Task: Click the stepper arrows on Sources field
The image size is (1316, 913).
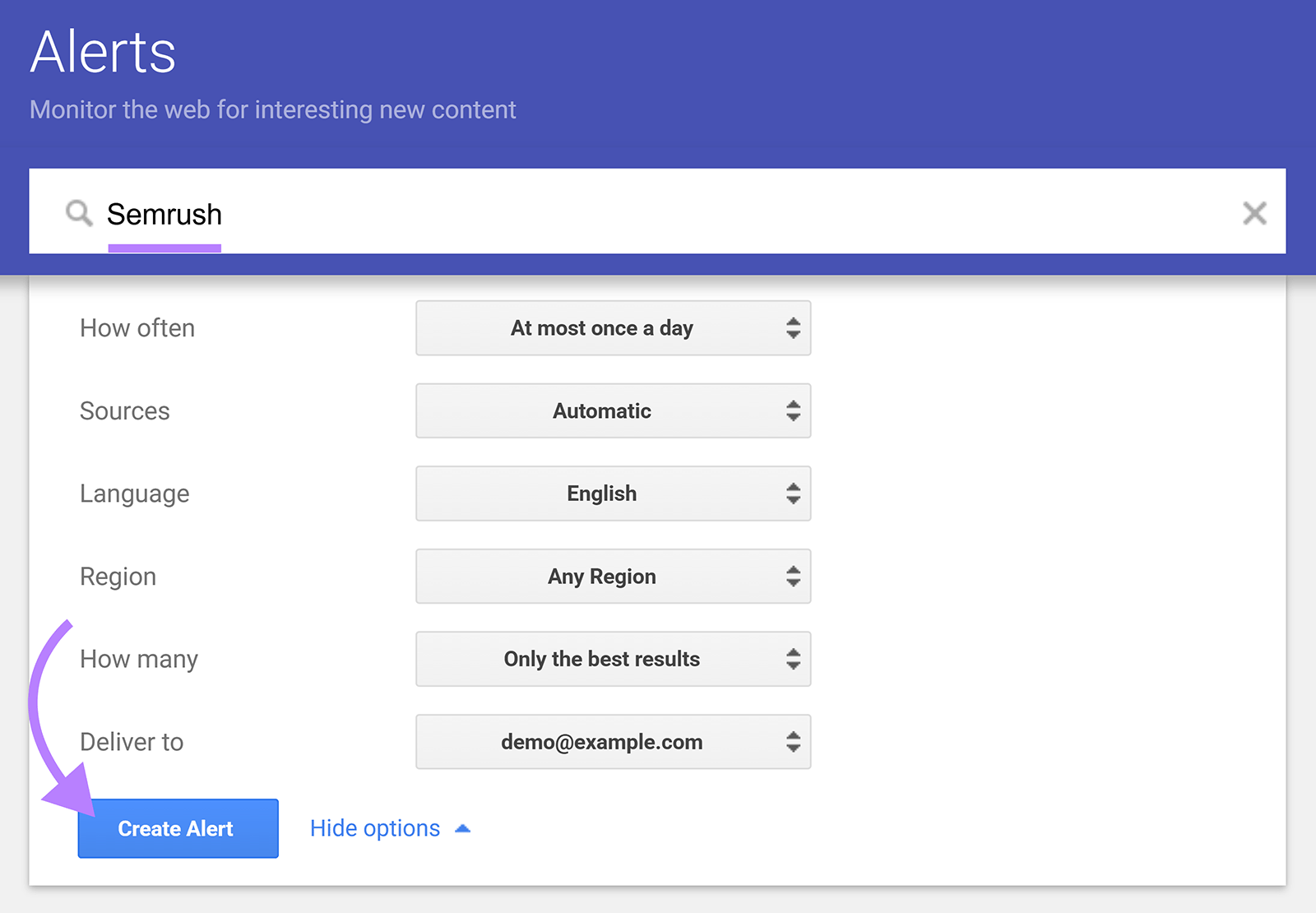Action: pos(792,411)
